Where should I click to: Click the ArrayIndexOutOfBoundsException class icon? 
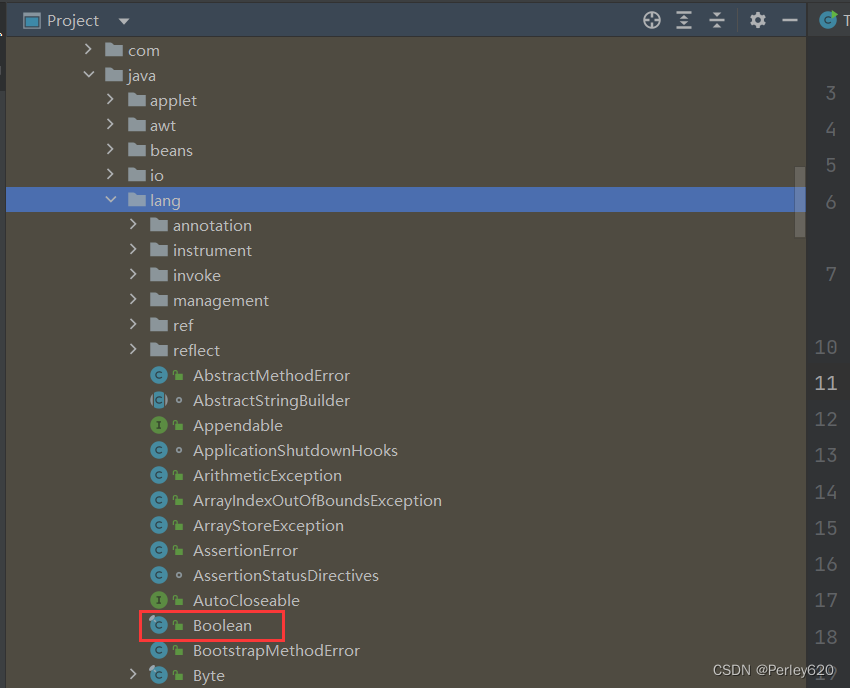158,500
